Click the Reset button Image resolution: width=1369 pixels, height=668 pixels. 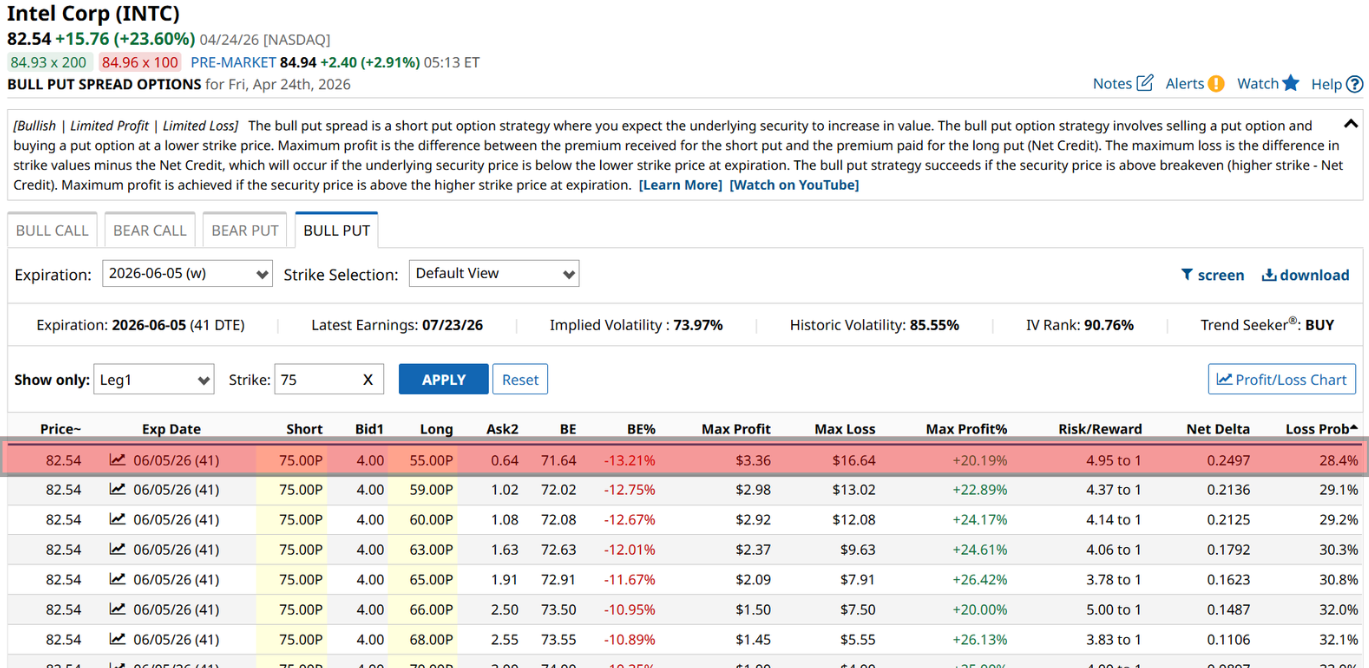(x=520, y=380)
